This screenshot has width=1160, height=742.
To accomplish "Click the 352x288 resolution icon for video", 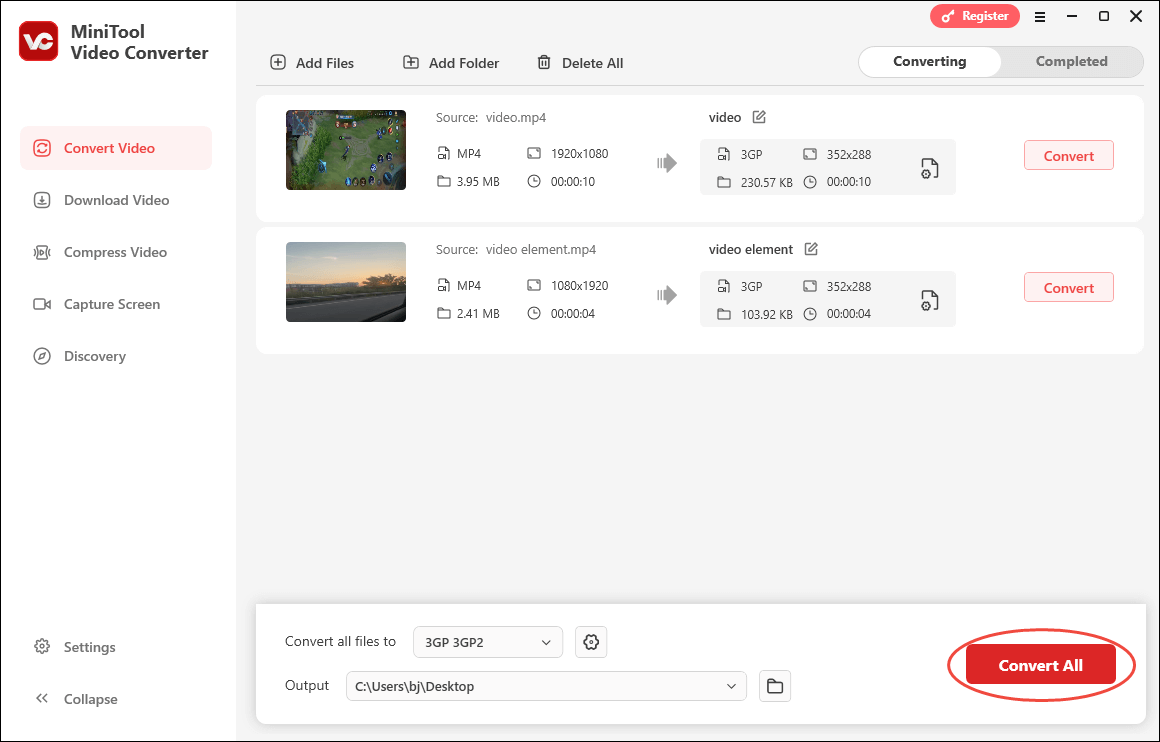I will point(810,154).
